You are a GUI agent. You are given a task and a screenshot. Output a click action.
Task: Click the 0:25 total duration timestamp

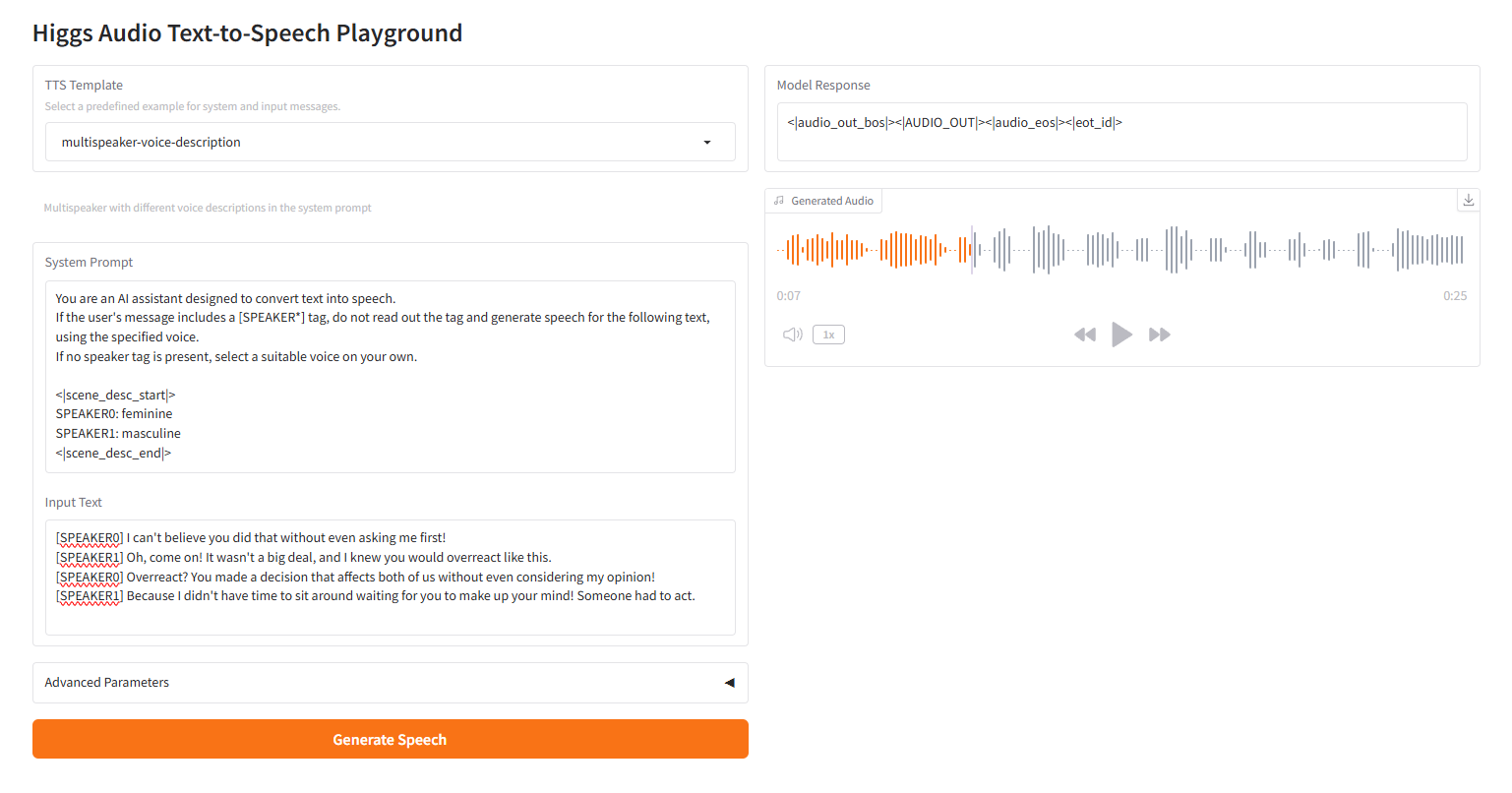1455,296
